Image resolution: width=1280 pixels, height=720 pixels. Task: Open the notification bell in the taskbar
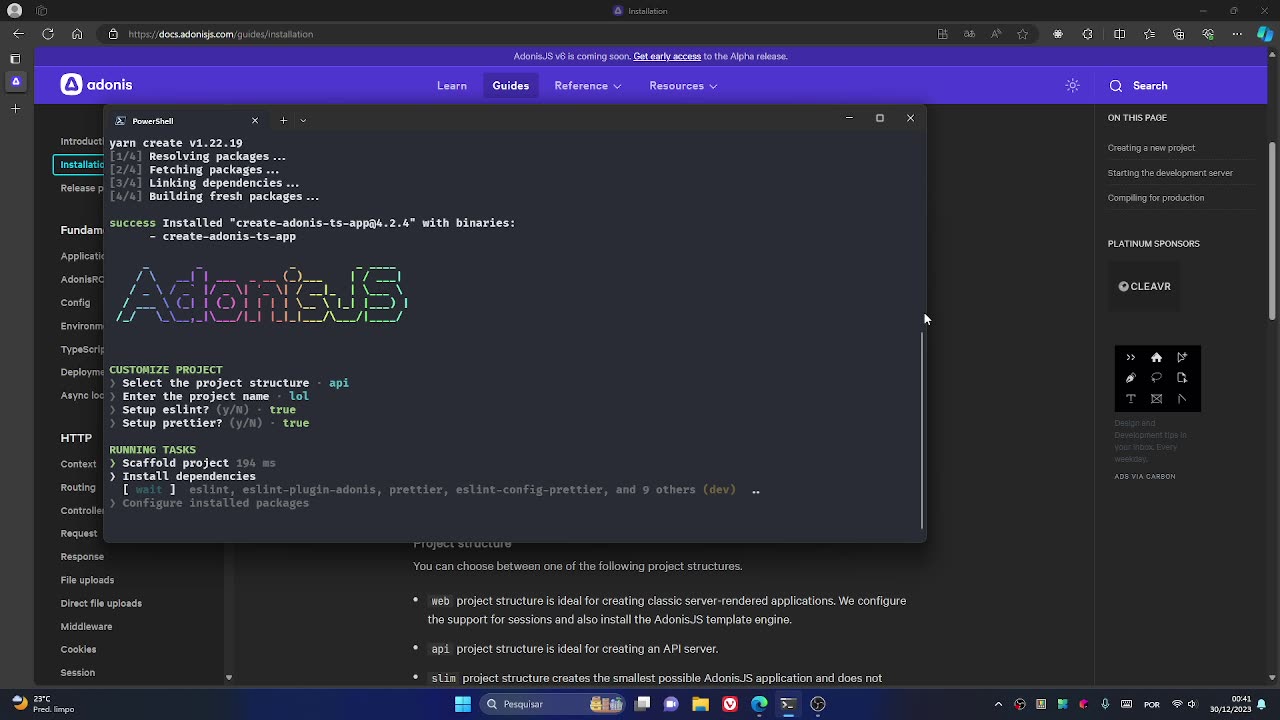[1260, 704]
